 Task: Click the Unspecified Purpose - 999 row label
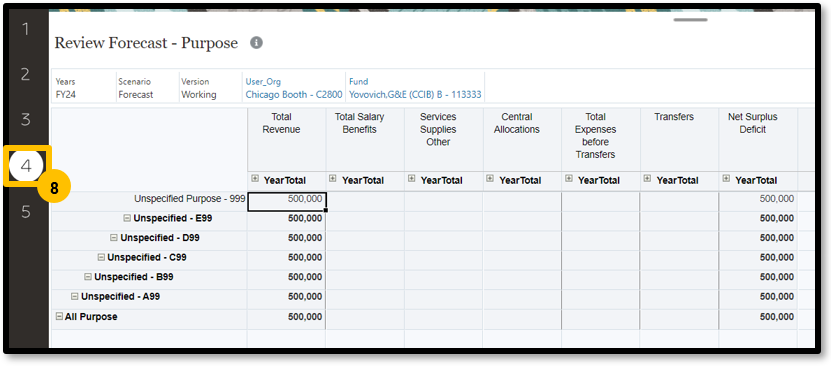pos(190,199)
